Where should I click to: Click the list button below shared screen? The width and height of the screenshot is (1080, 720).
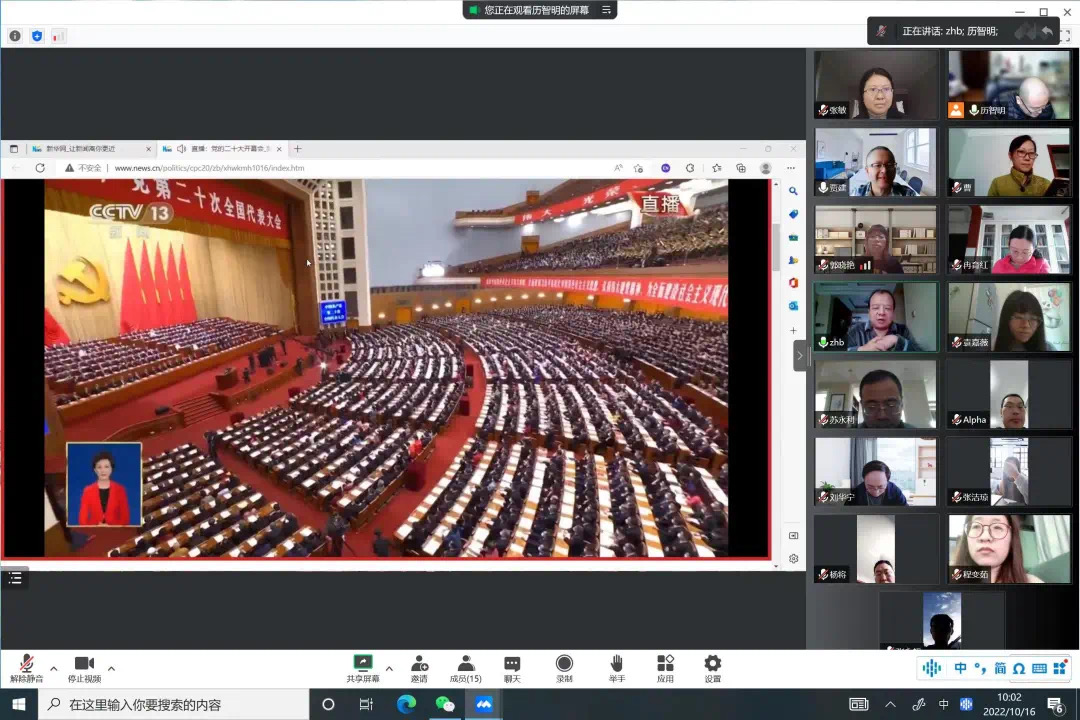15,578
